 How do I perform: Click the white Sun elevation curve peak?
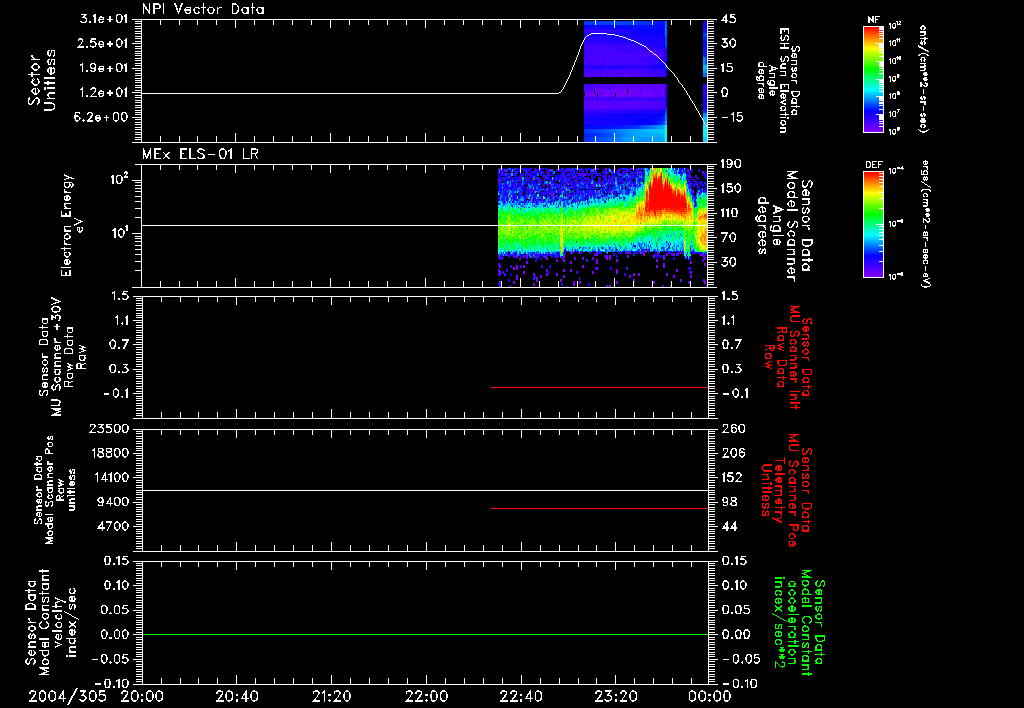click(598, 33)
